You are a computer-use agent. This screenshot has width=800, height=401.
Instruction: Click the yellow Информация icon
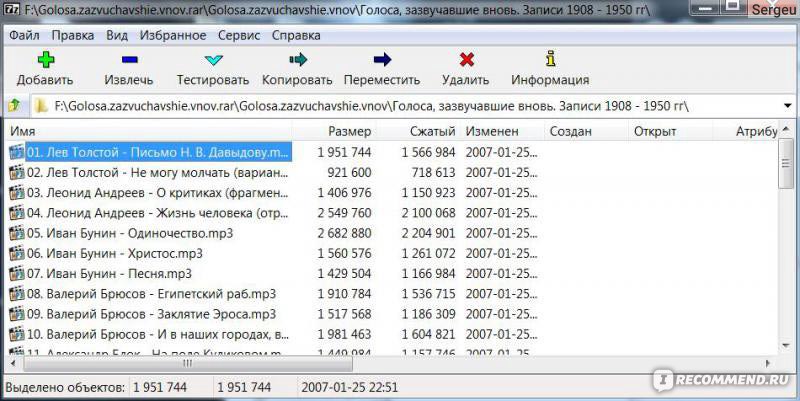tap(551, 59)
